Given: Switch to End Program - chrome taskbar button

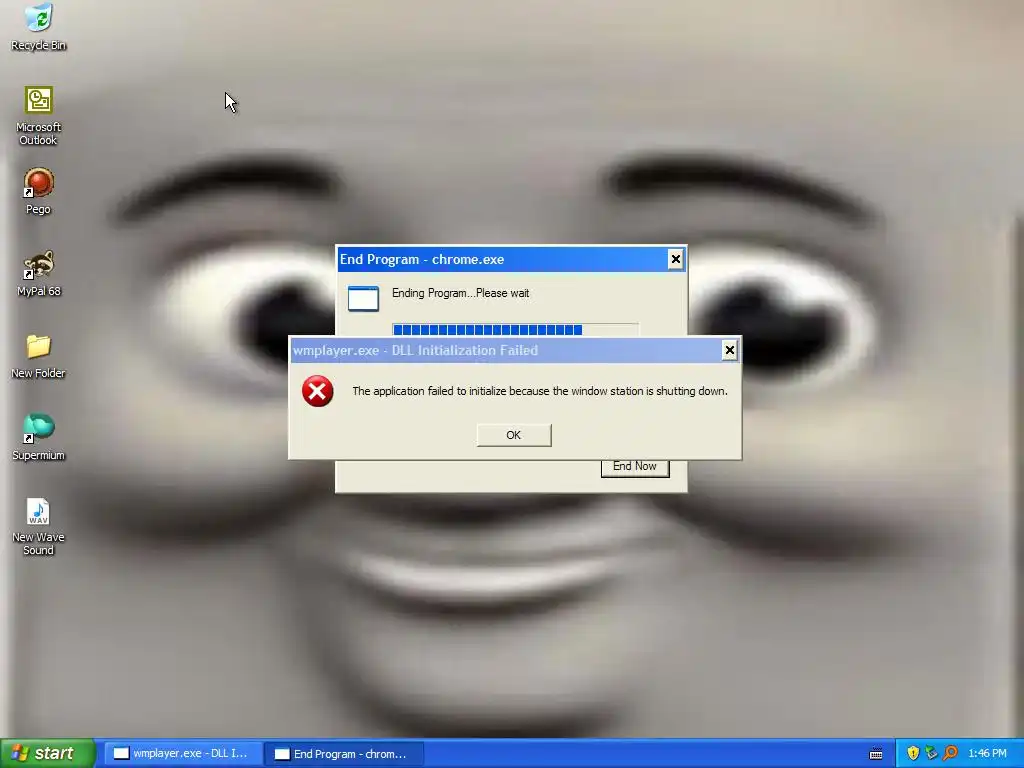Looking at the screenshot, I should click(345, 754).
